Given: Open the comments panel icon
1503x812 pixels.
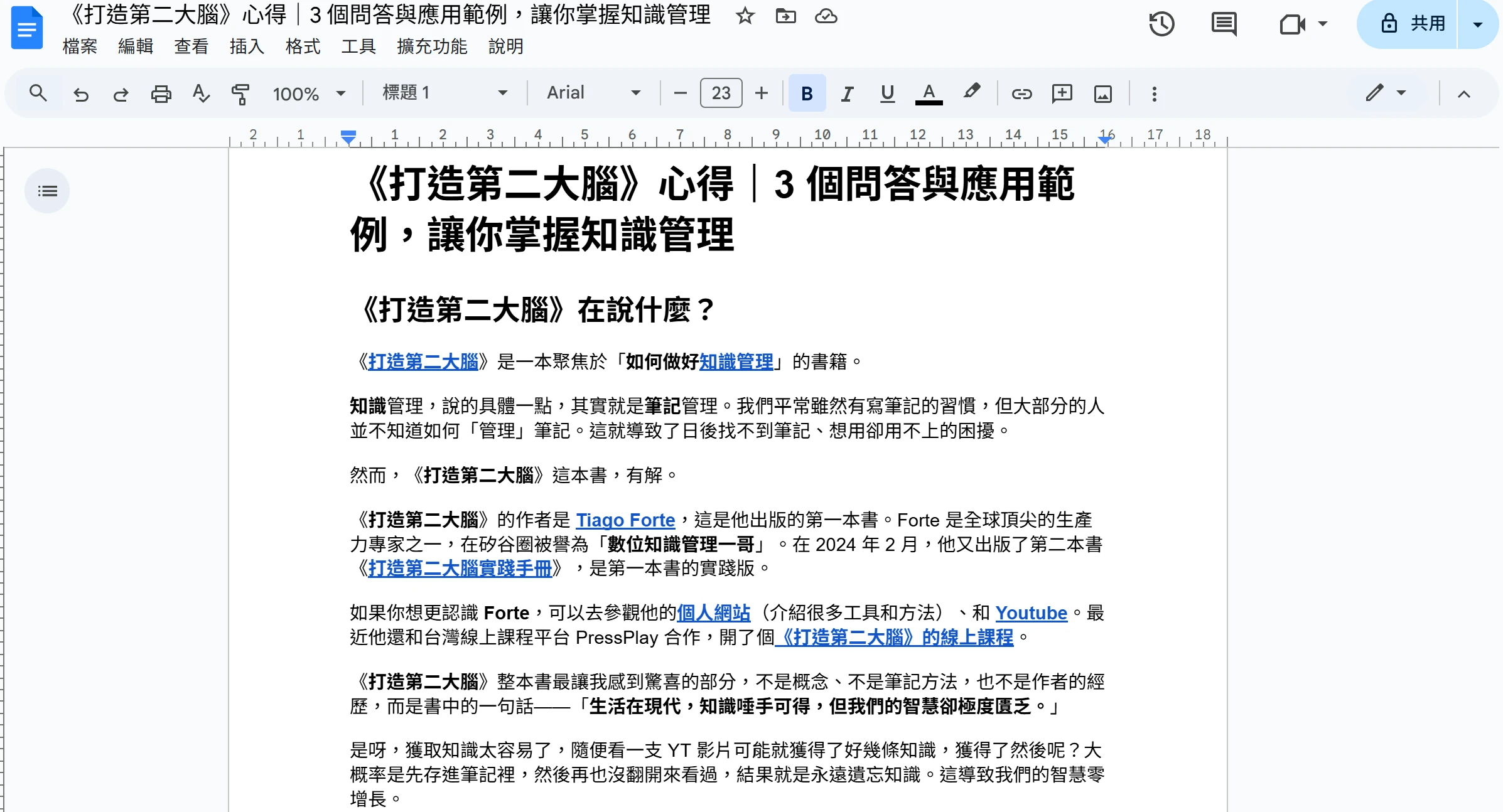Looking at the screenshot, I should (x=1224, y=24).
